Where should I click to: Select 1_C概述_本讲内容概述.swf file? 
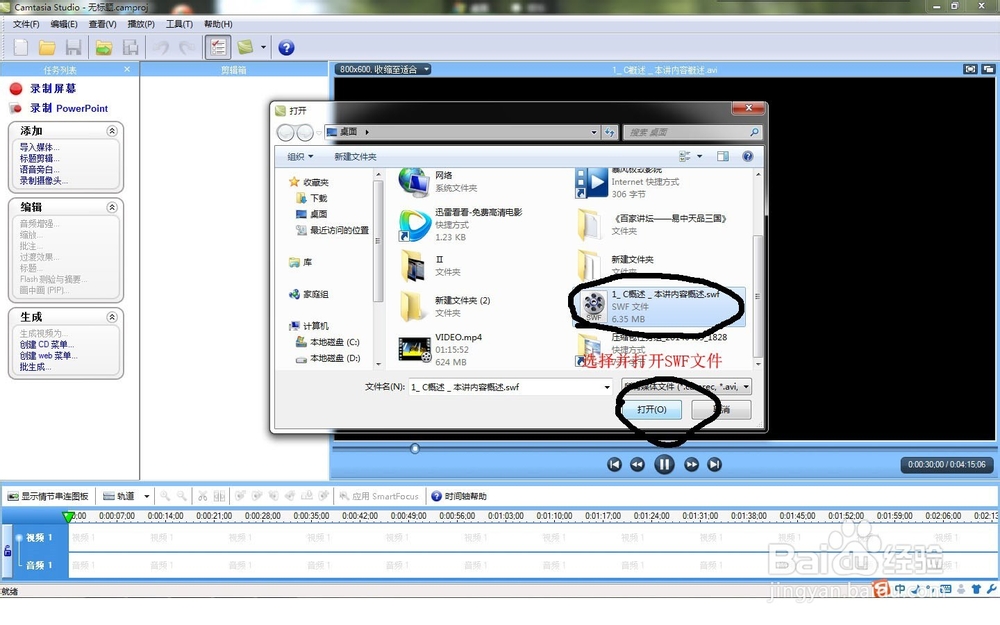tap(658, 306)
